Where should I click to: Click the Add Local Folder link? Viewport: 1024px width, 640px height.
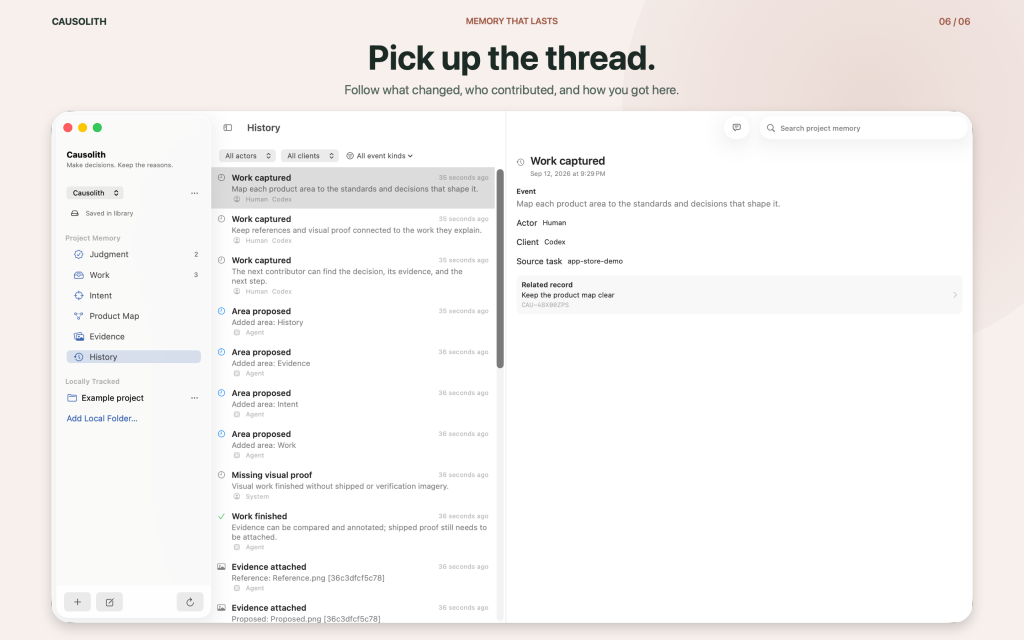(x=102, y=419)
